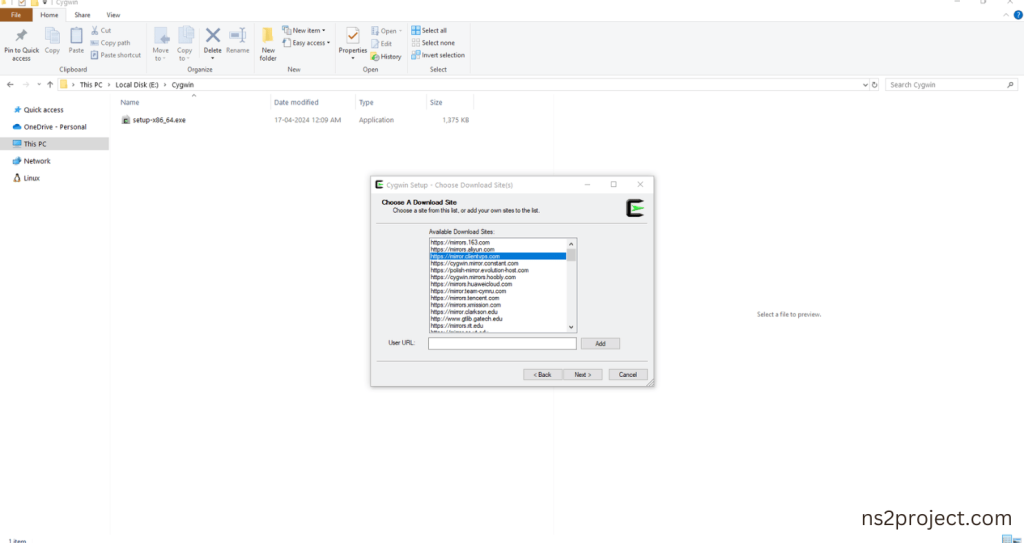Switch to the Home ribbon tab
Screen dimensions: 1024x543
pos(49,14)
